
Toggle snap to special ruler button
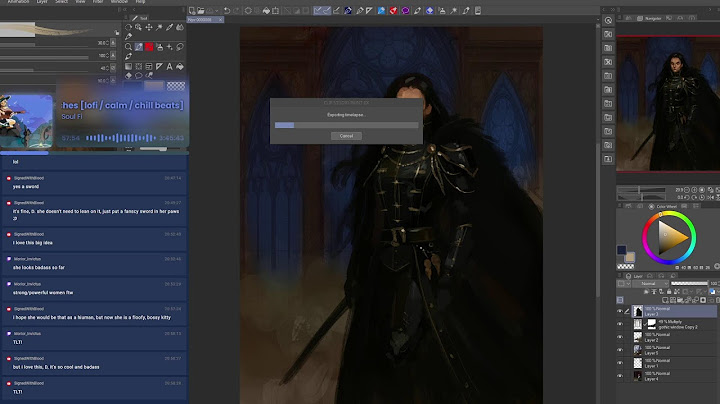[326, 11]
